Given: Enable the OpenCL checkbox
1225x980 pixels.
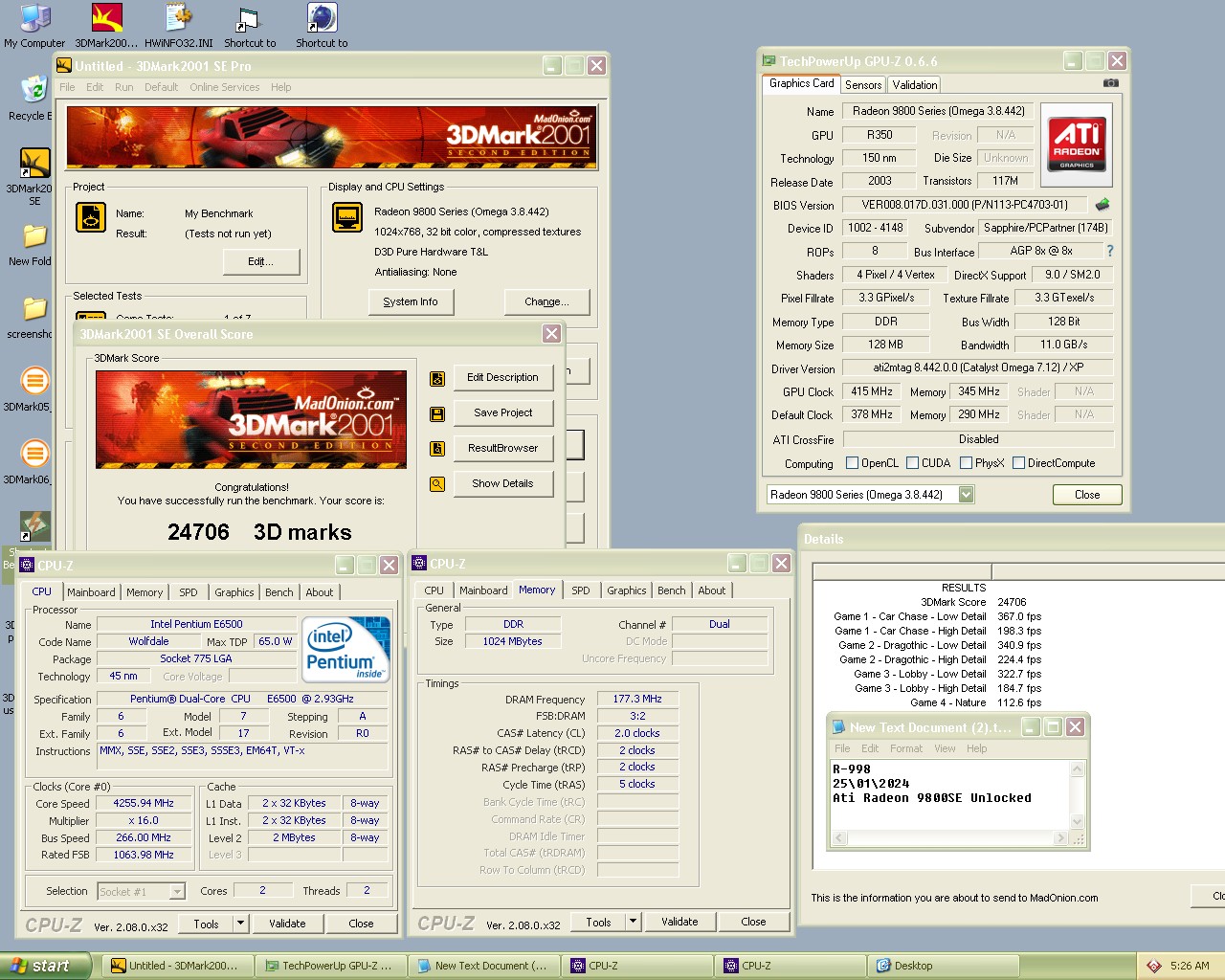Looking at the screenshot, I should coord(852,463).
